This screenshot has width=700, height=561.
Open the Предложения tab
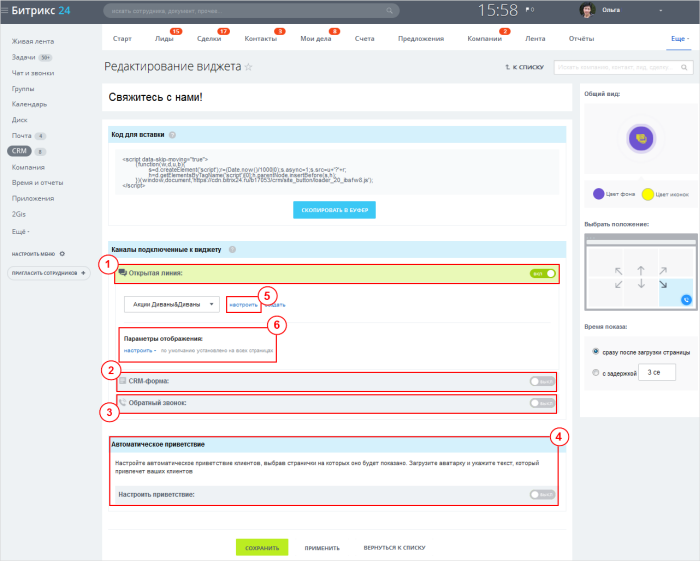pyautogui.click(x=421, y=39)
